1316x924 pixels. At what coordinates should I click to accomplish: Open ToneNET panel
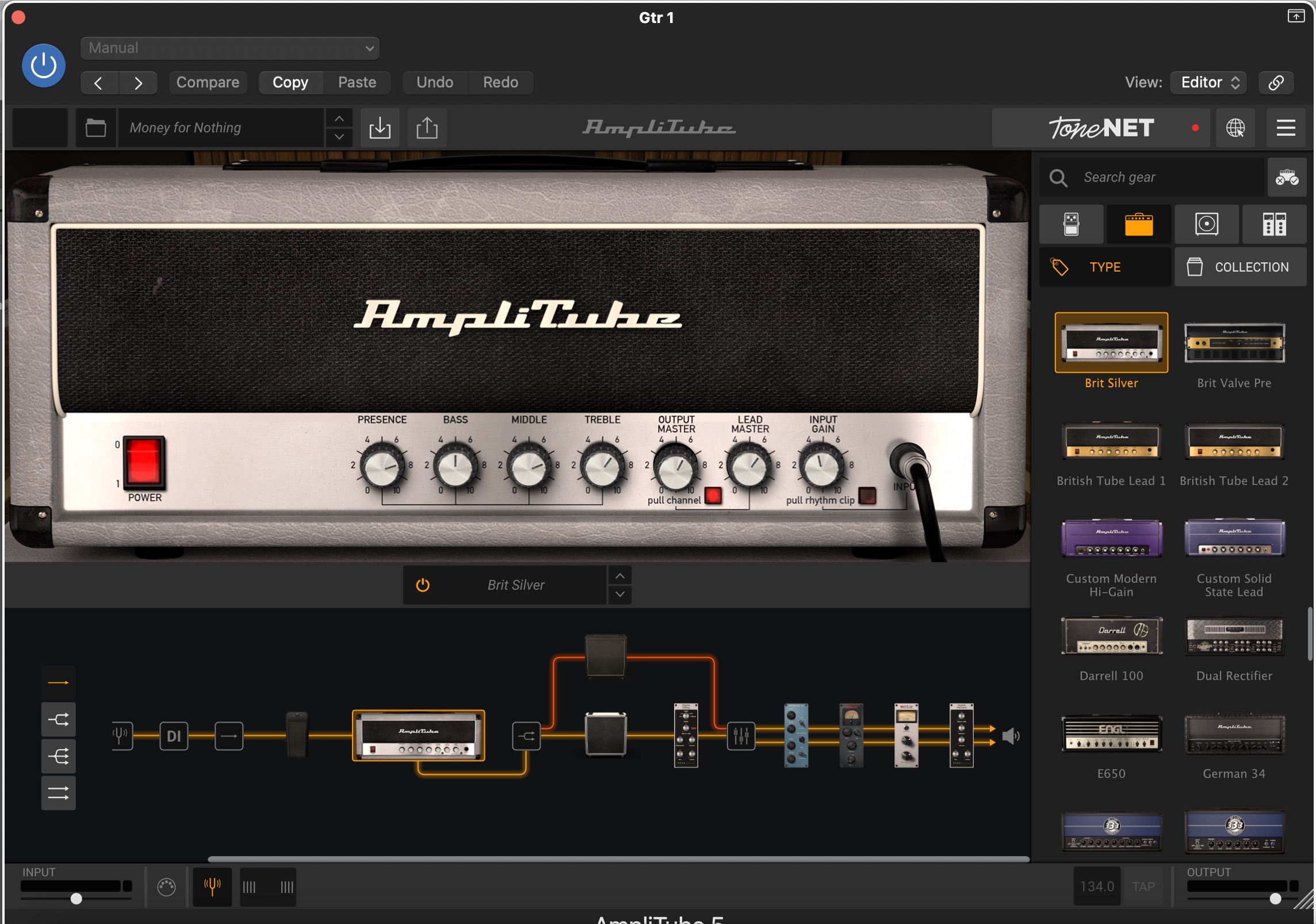click(1101, 128)
